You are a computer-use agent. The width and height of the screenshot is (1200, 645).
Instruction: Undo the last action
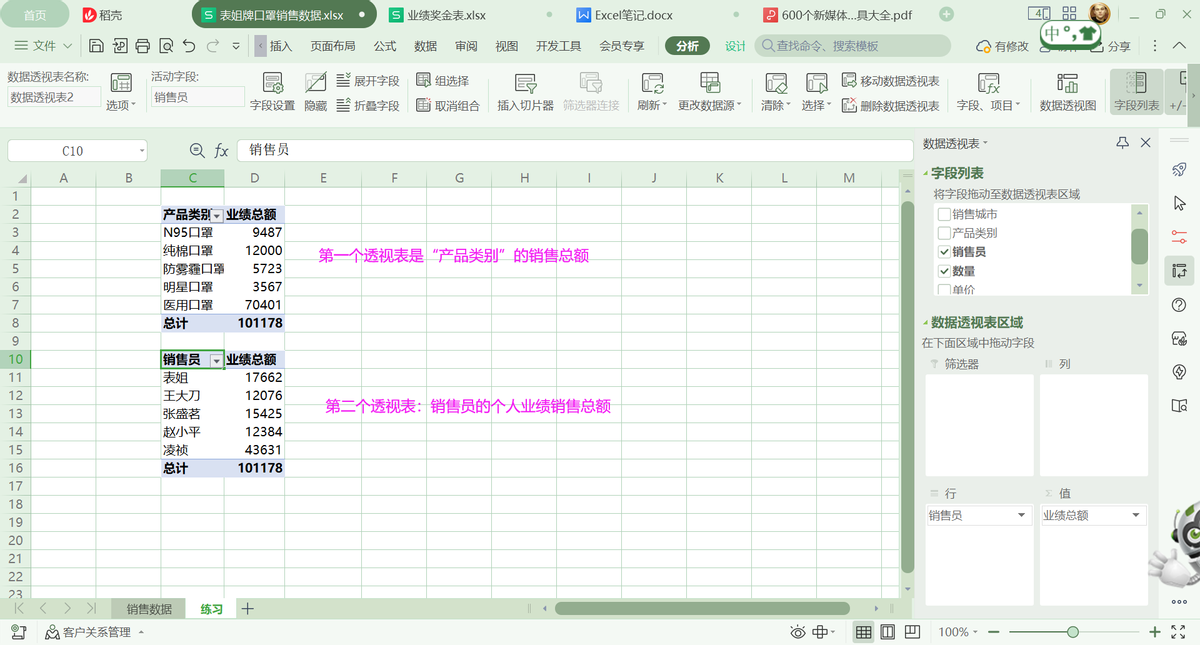pyautogui.click(x=188, y=46)
